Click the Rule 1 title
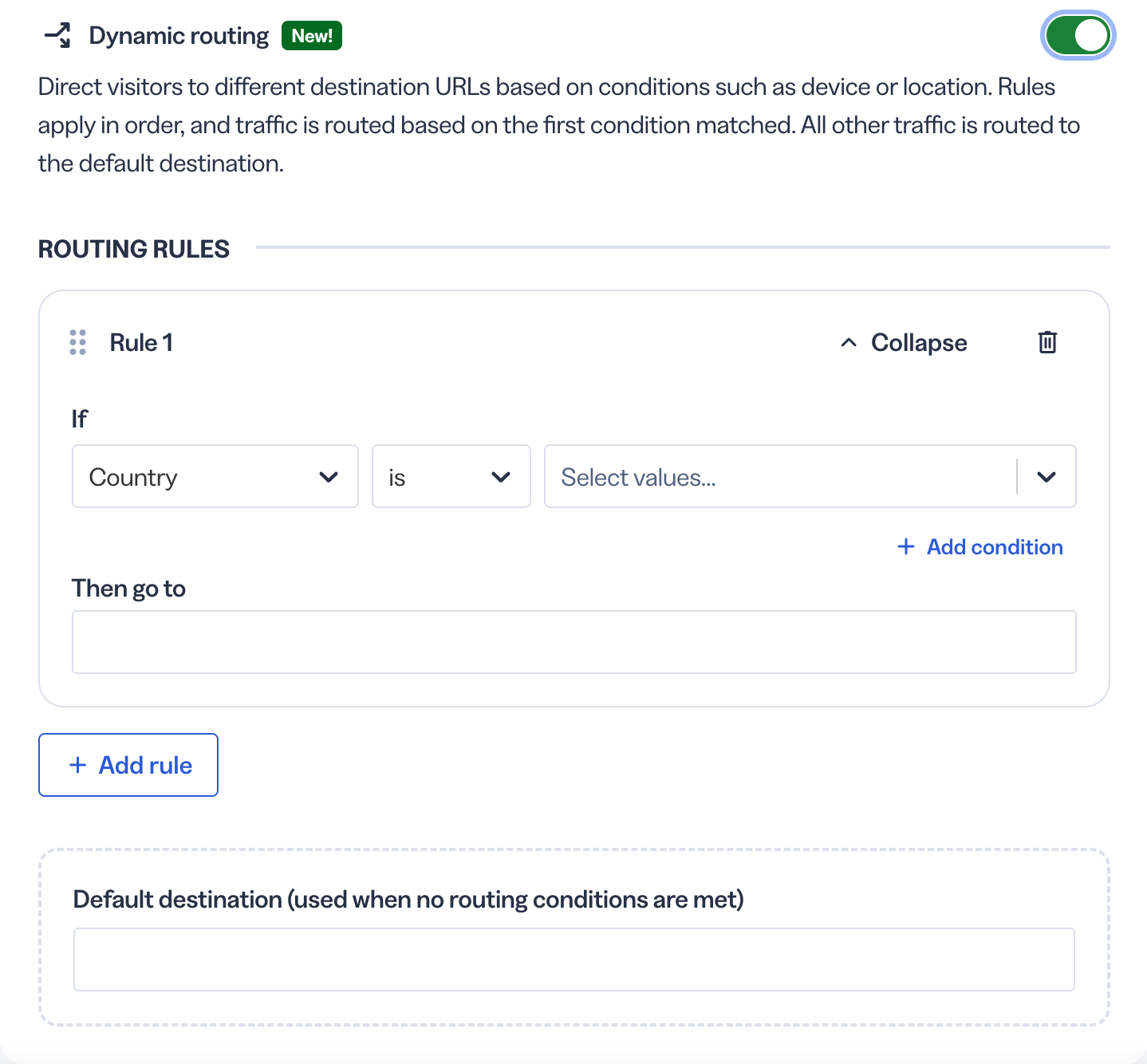 tap(141, 342)
